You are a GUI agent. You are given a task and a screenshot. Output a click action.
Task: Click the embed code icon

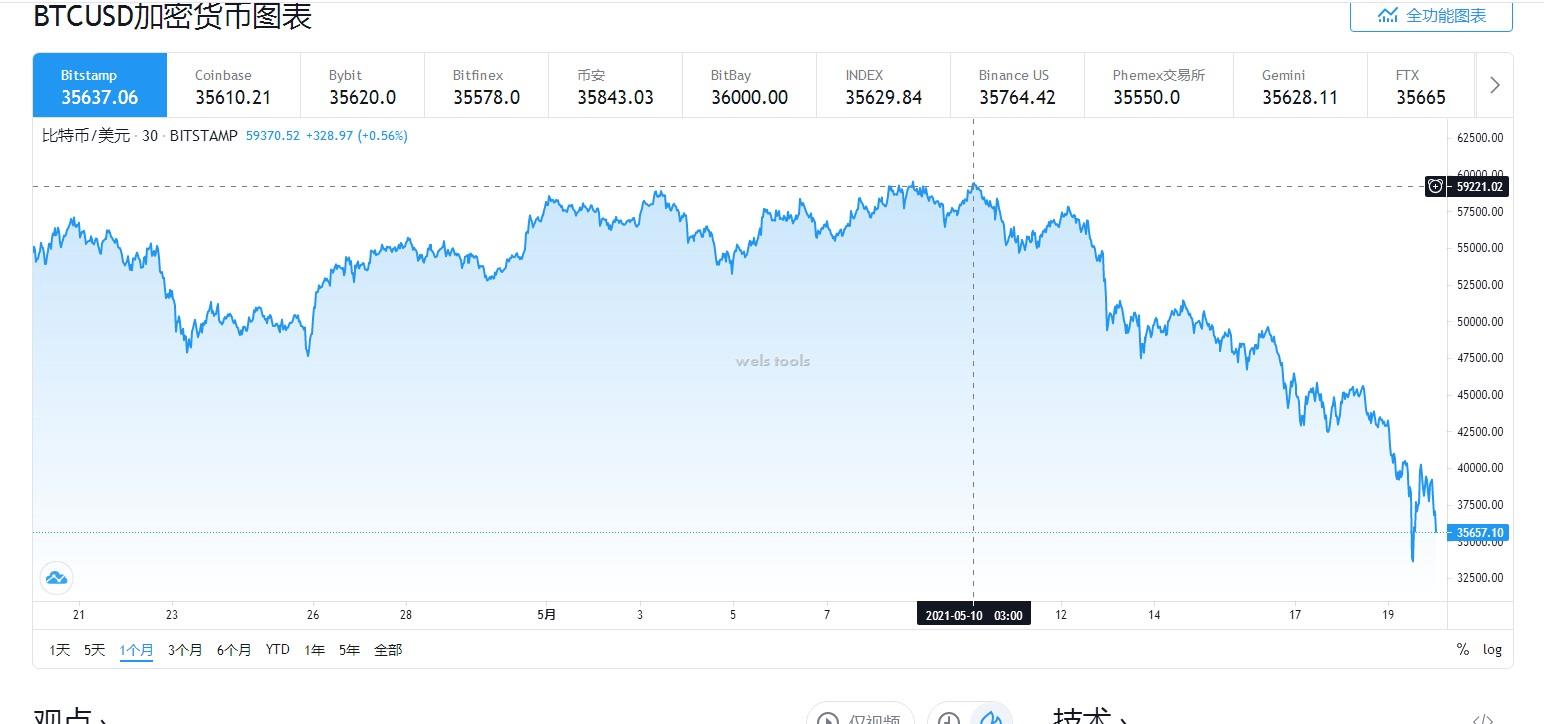click(x=1483, y=717)
